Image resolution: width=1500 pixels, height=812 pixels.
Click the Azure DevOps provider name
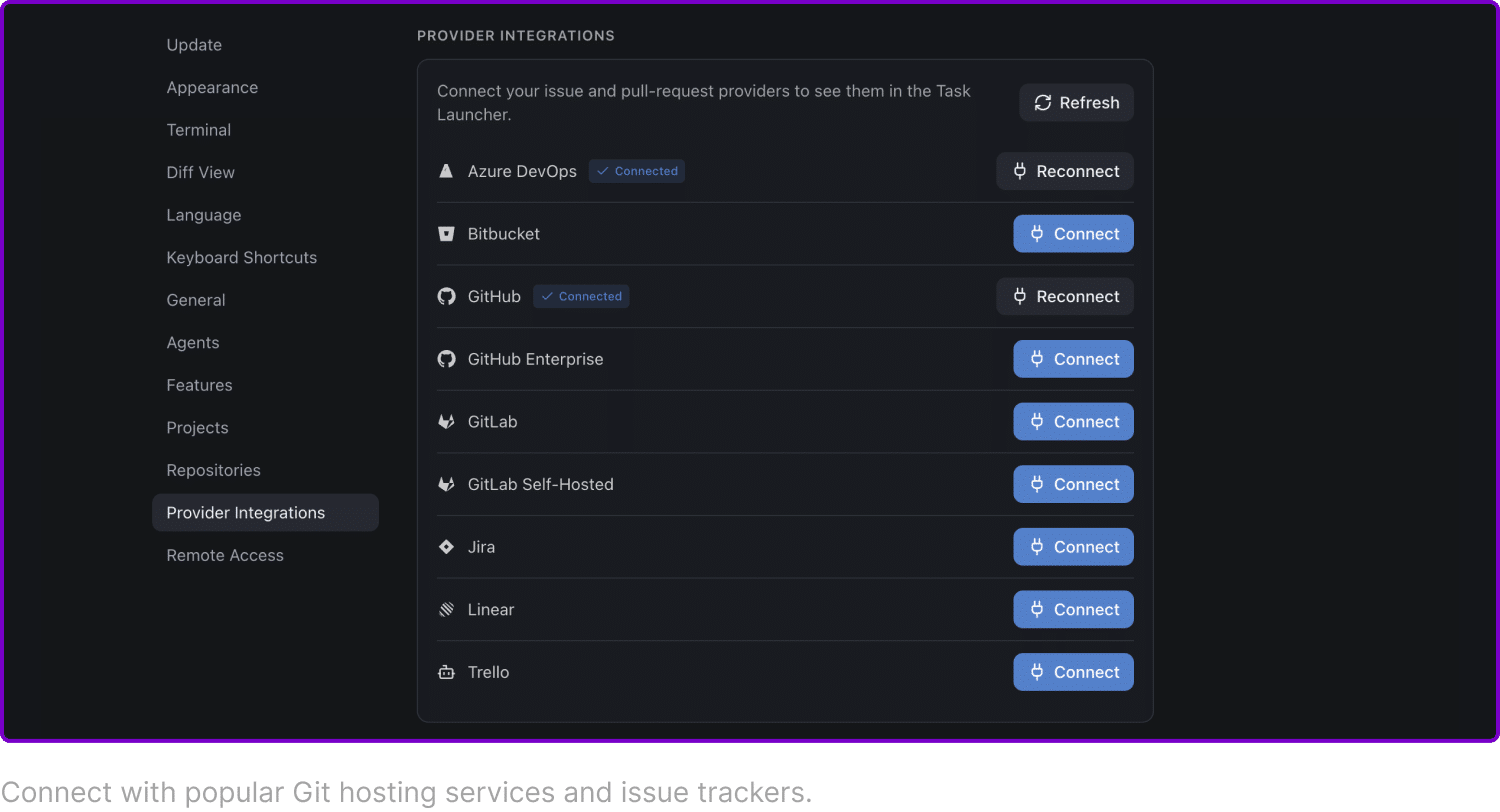click(x=522, y=171)
